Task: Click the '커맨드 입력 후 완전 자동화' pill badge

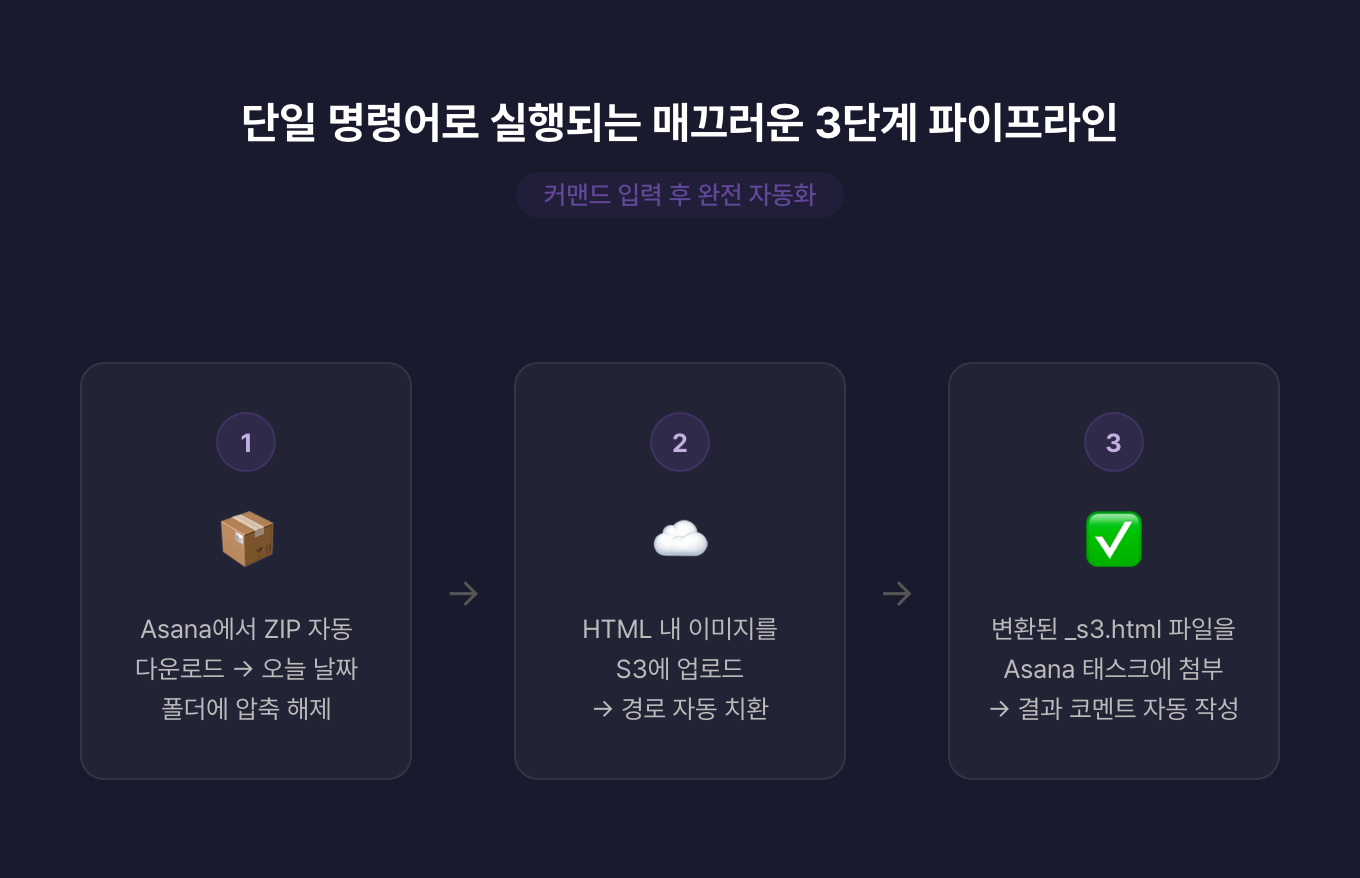Action: [x=680, y=195]
